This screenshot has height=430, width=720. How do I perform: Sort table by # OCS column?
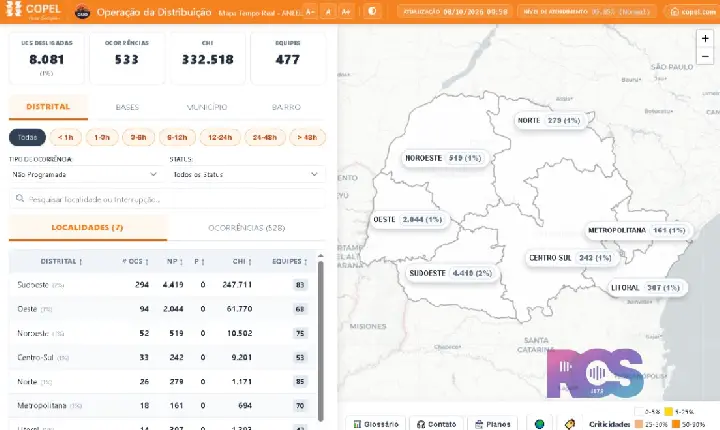pyautogui.click(x=135, y=261)
